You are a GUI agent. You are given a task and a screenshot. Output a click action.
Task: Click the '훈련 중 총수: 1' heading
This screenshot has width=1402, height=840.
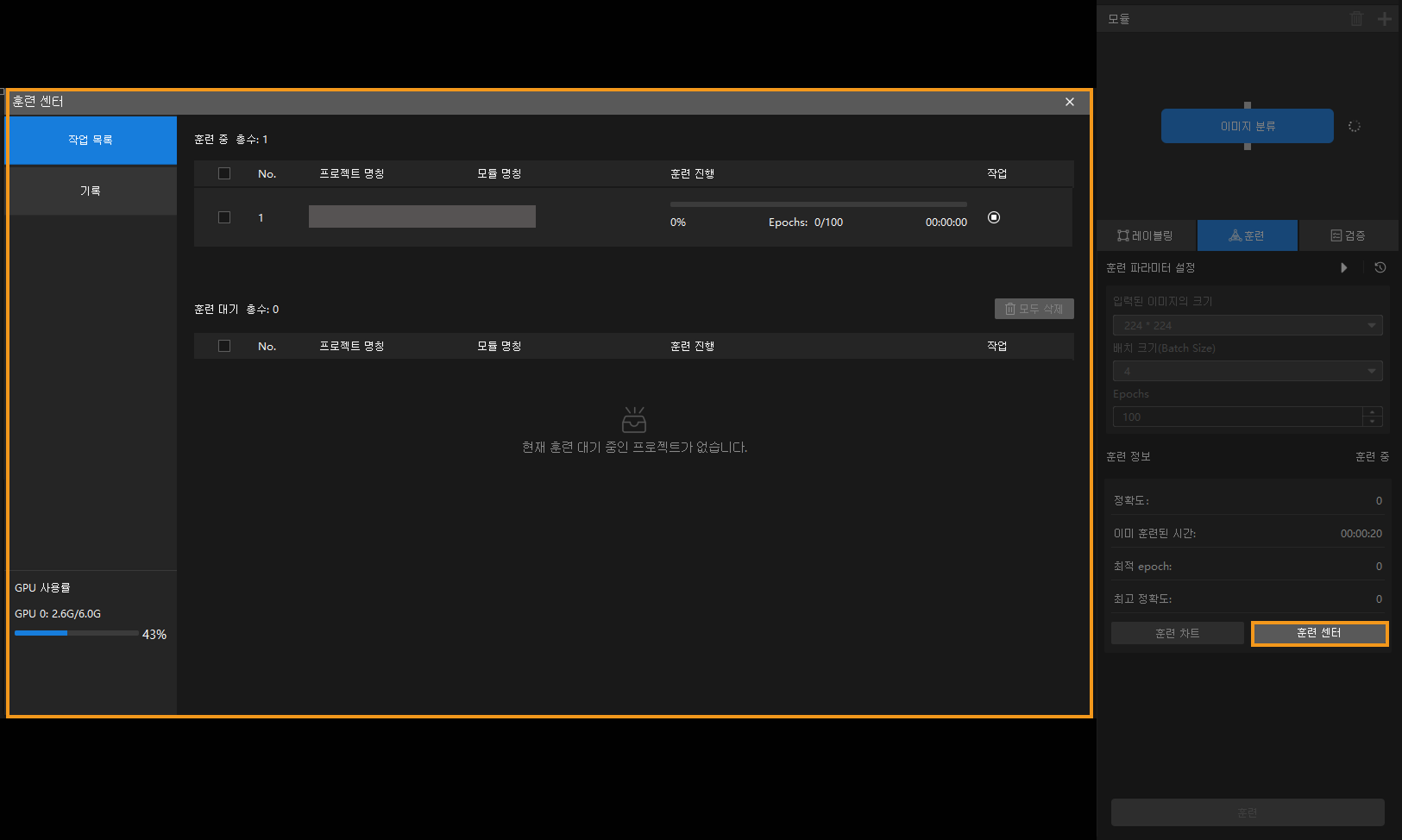[x=231, y=139]
